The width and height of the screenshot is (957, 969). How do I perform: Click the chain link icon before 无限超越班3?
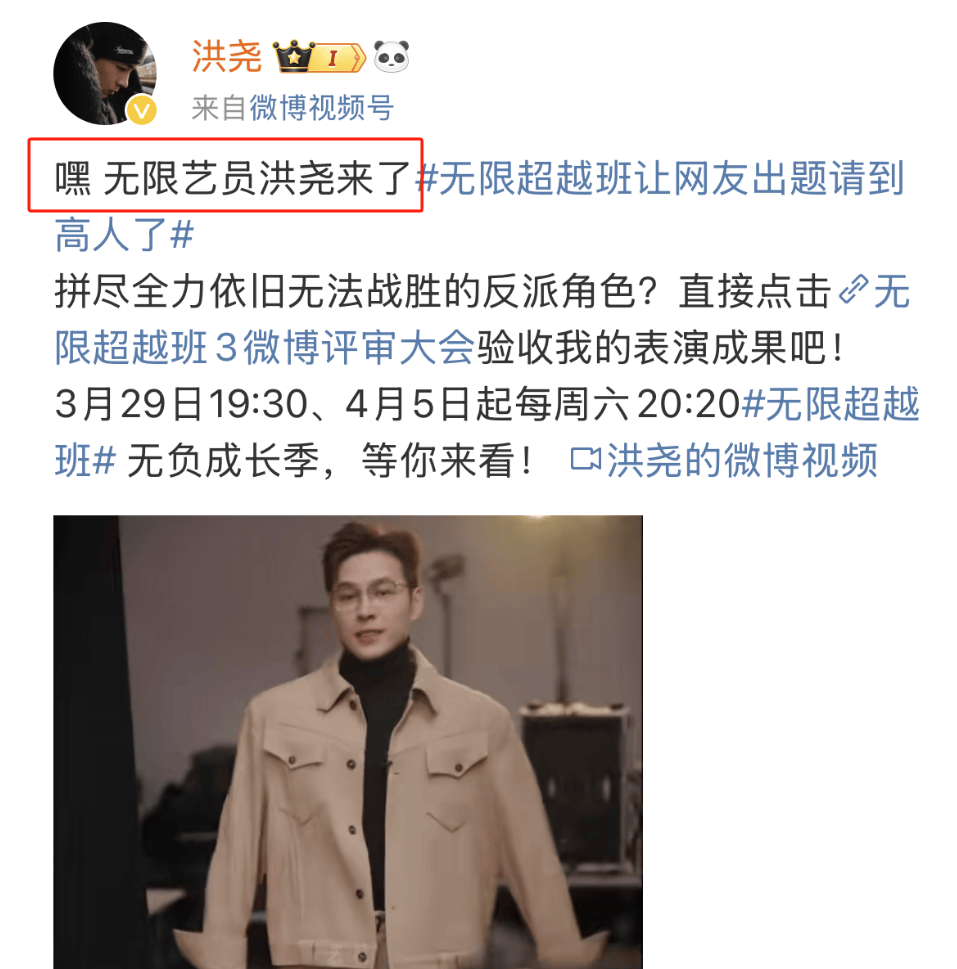point(854,290)
